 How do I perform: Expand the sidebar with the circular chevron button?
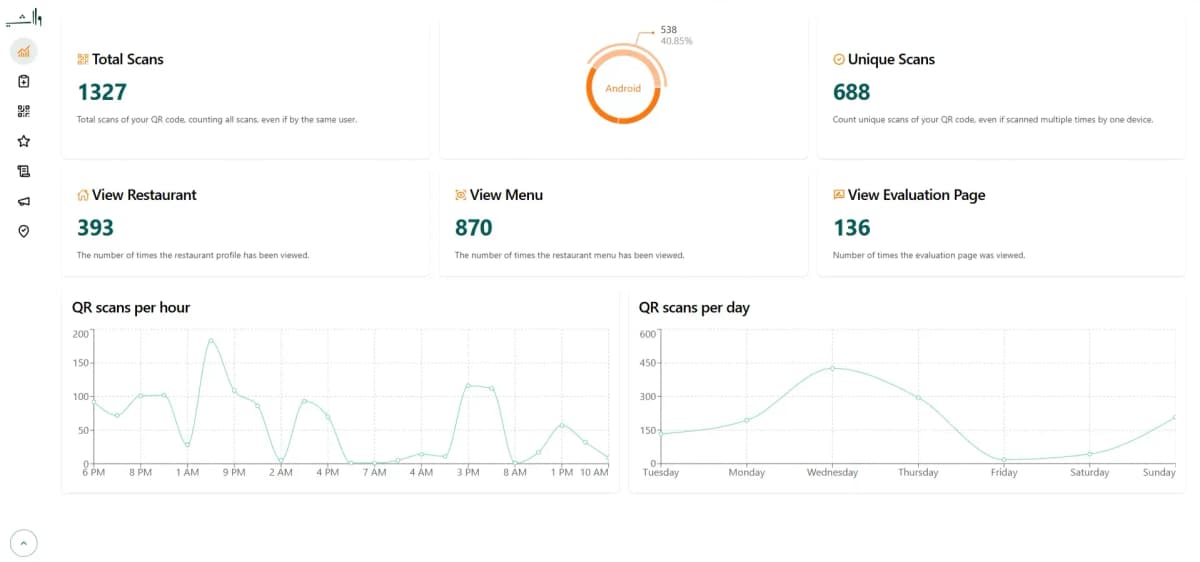point(24,543)
